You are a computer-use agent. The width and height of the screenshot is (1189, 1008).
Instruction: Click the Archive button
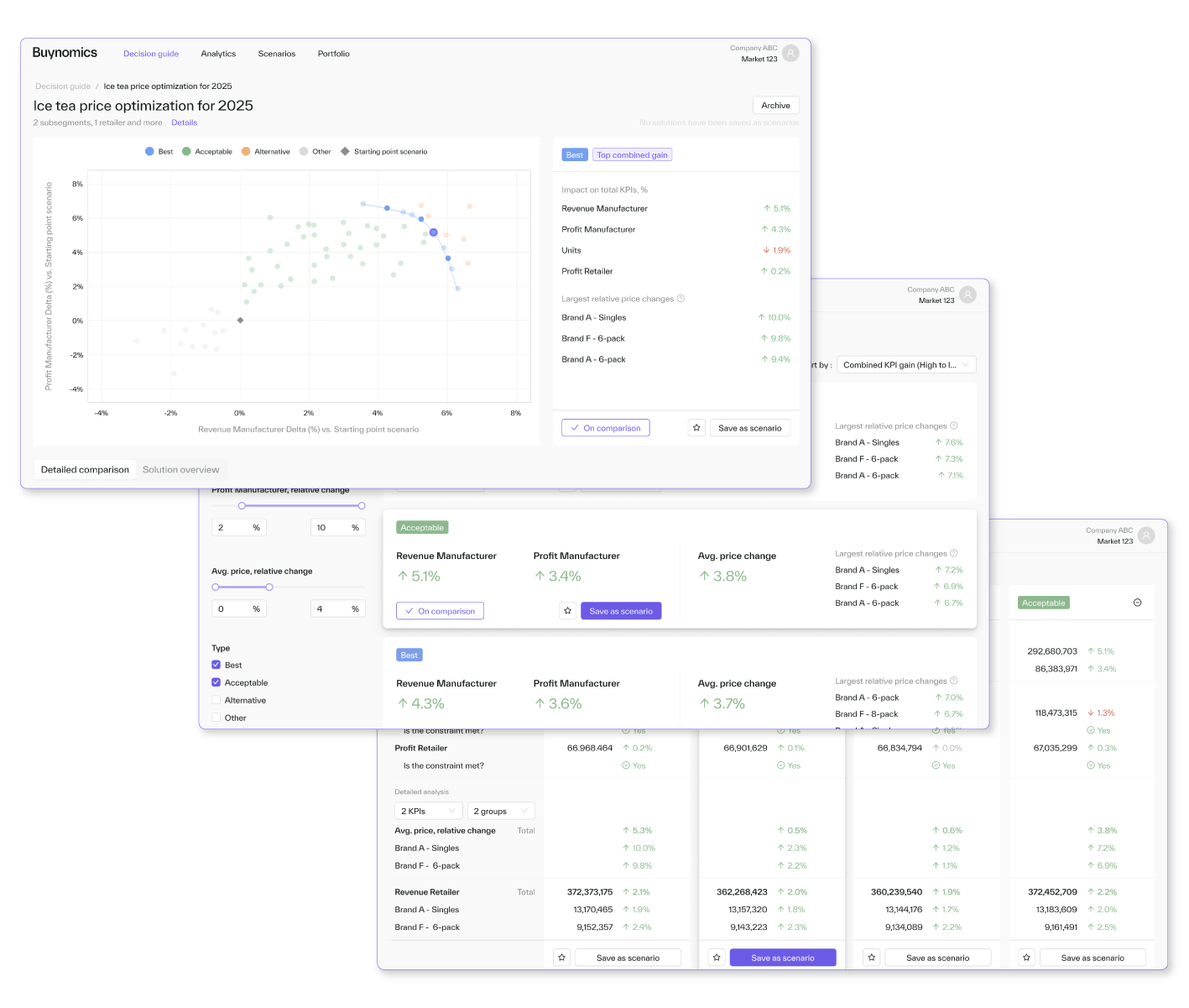click(x=775, y=106)
